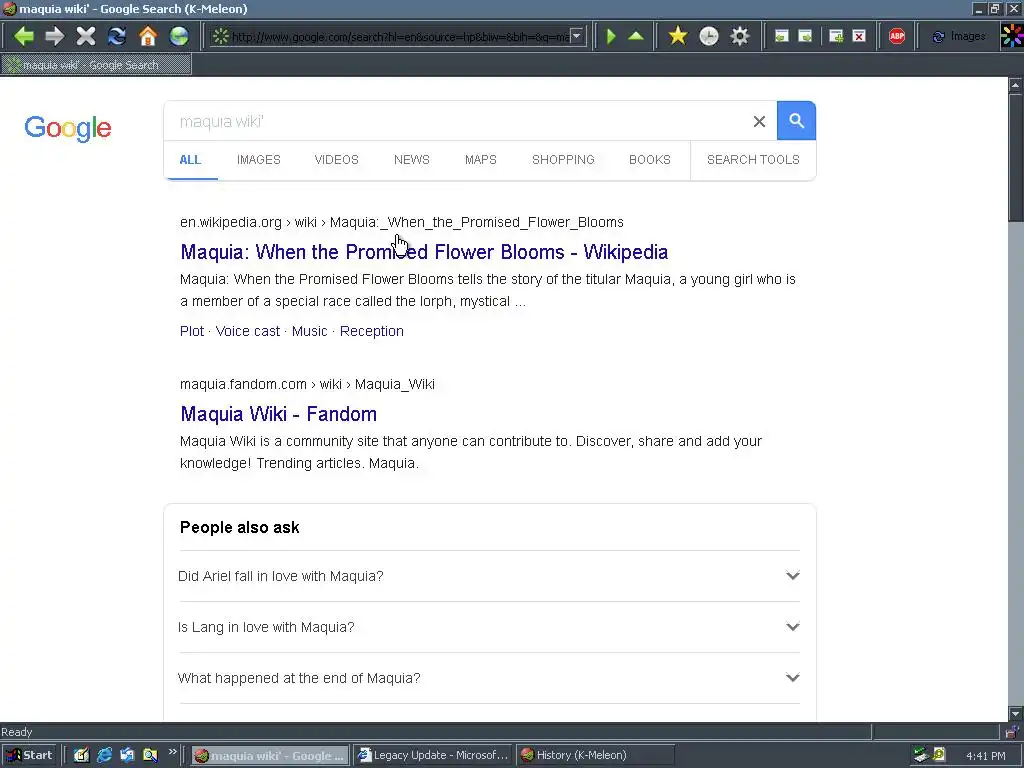The width and height of the screenshot is (1024, 768).
Task: Open preferences with the gear icon
Action: 739,36
